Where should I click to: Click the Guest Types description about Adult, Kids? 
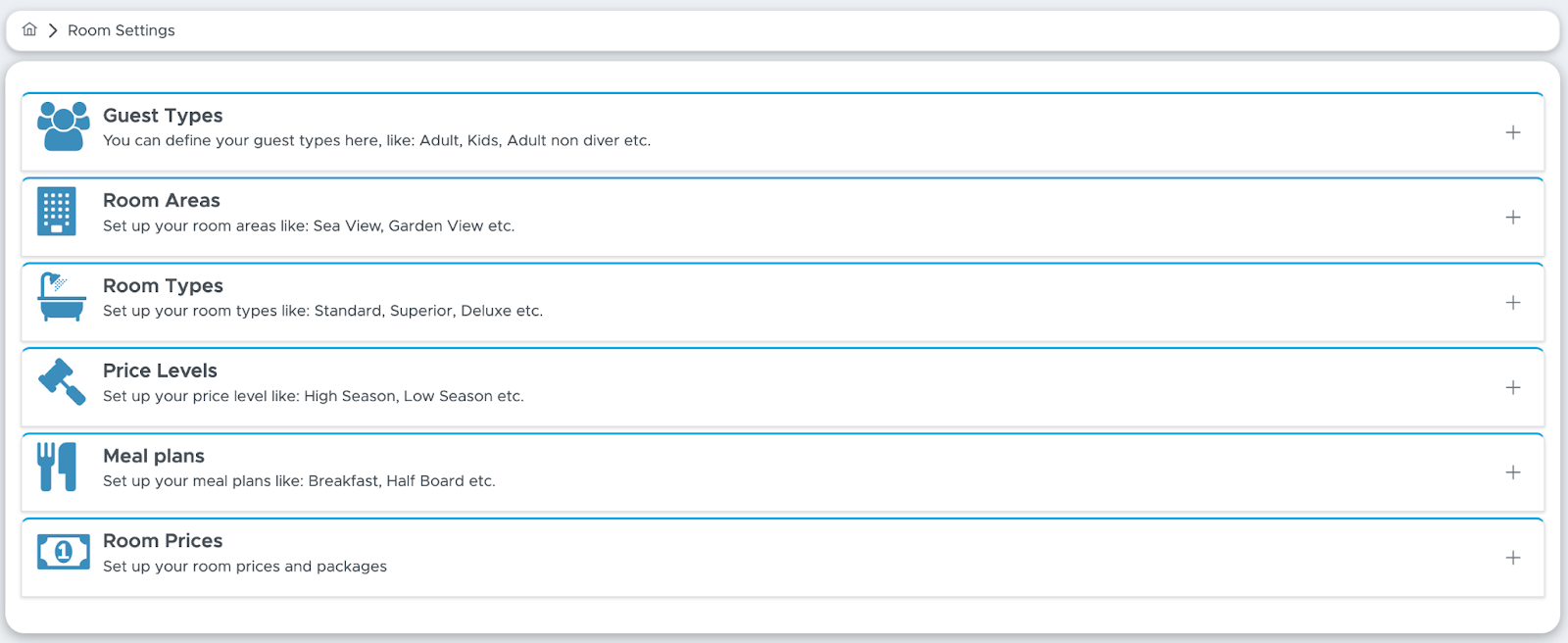(376, 140)
